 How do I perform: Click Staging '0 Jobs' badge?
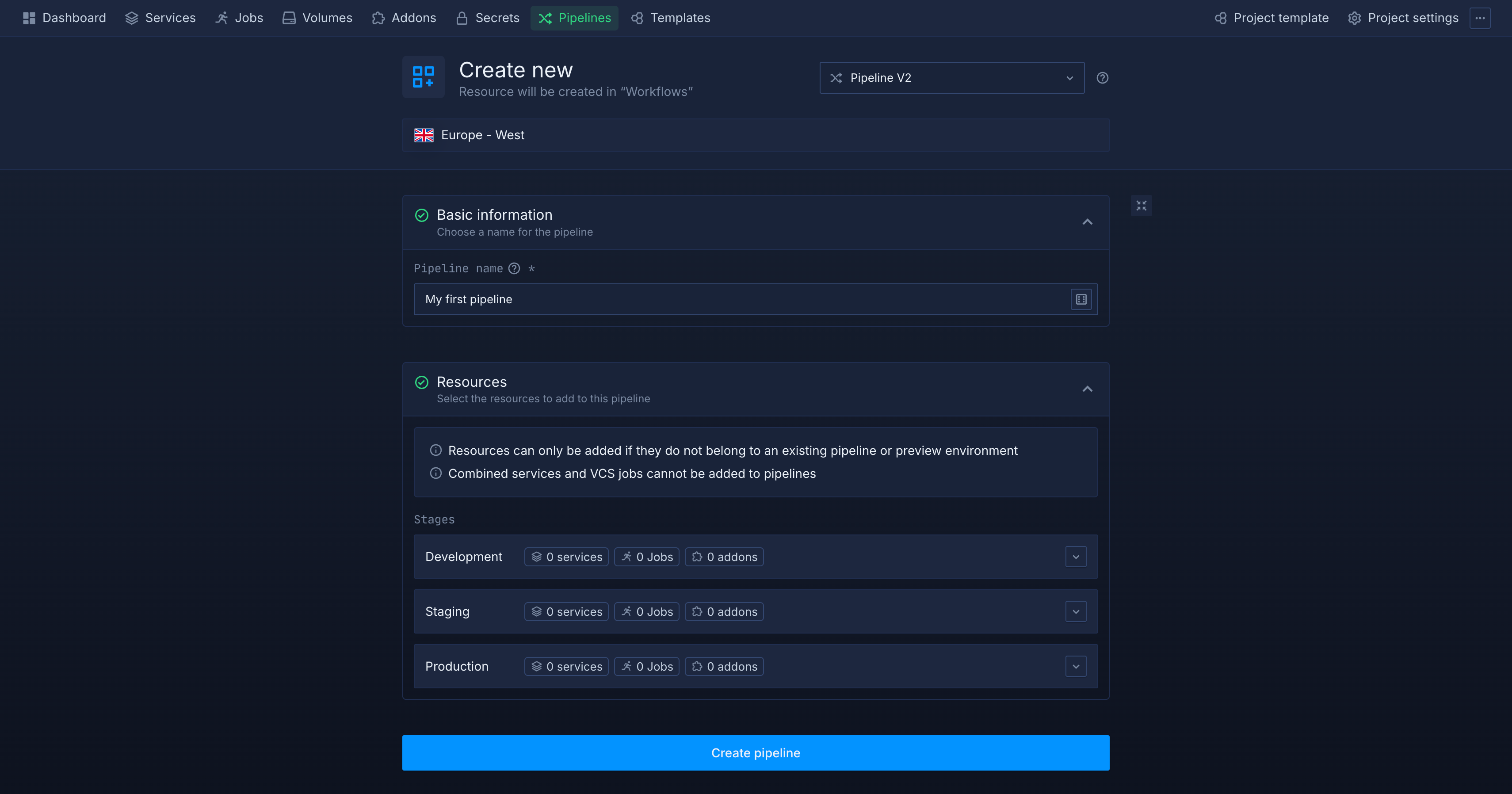click(x=647, y=611)
